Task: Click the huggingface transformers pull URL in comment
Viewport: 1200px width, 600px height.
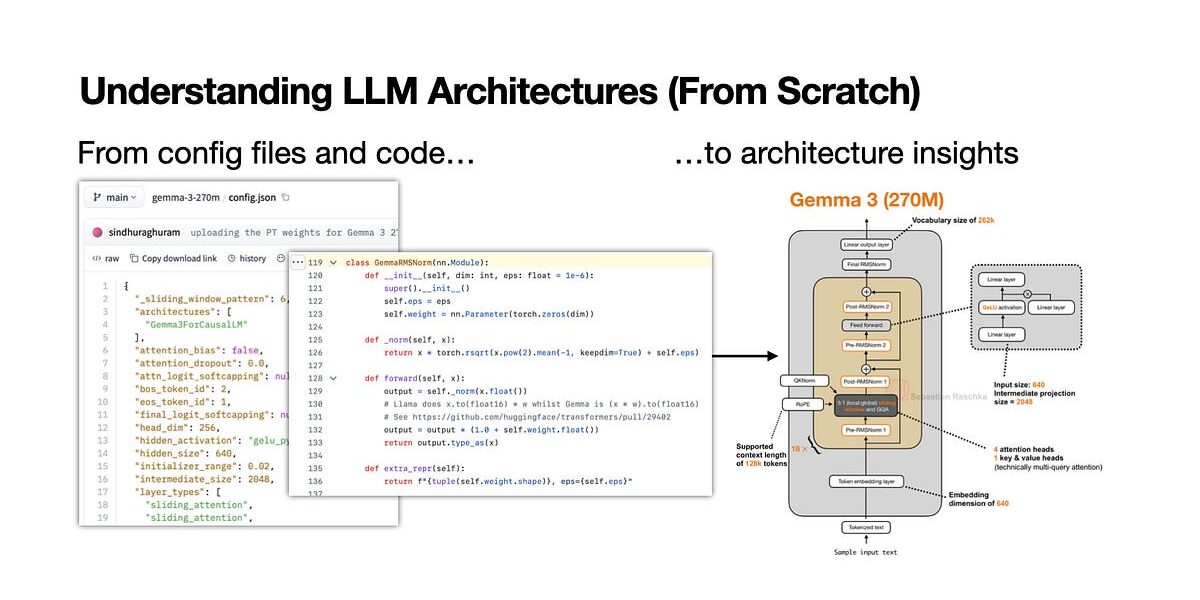Action: click(535, 418)
